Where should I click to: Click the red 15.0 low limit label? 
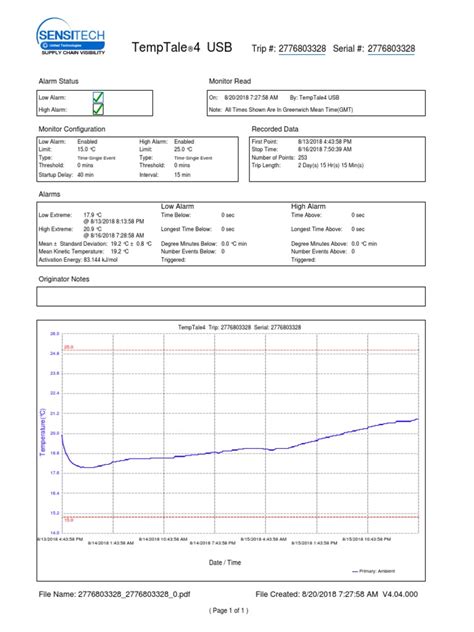[69, 520]
